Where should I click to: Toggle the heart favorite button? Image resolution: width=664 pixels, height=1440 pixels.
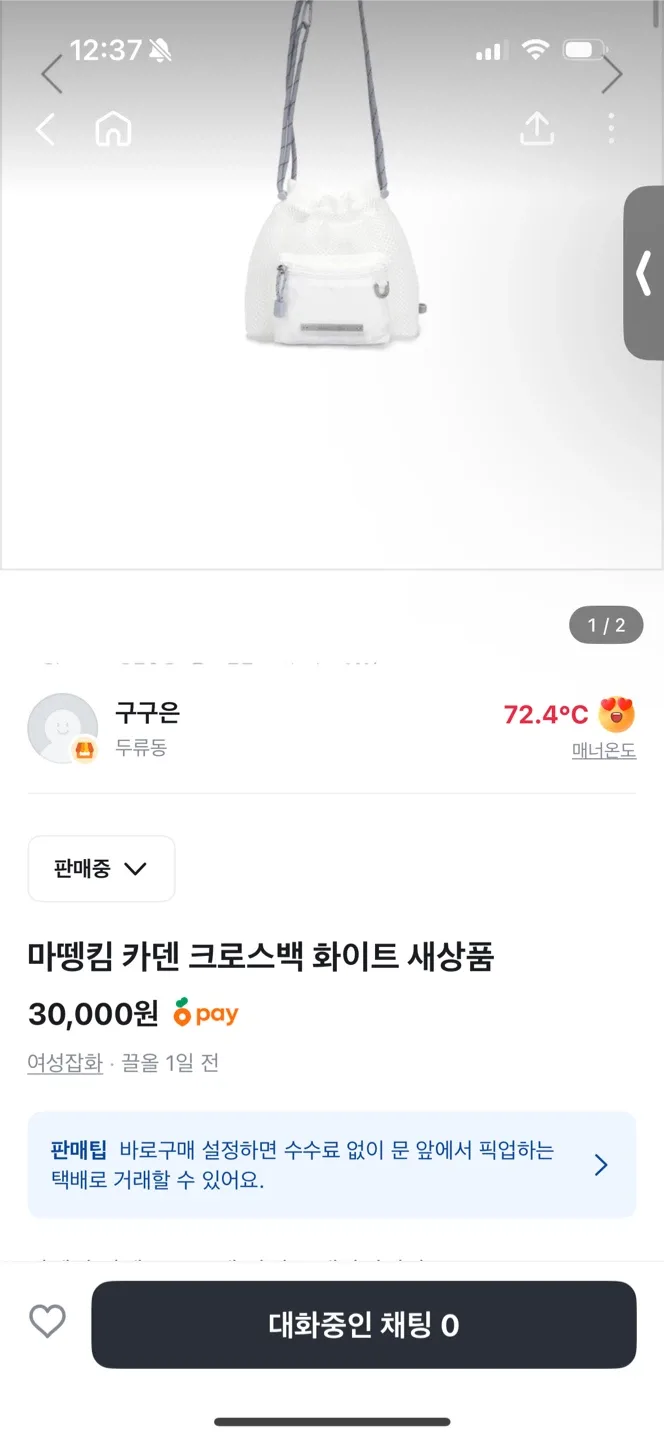(47, 1322)
